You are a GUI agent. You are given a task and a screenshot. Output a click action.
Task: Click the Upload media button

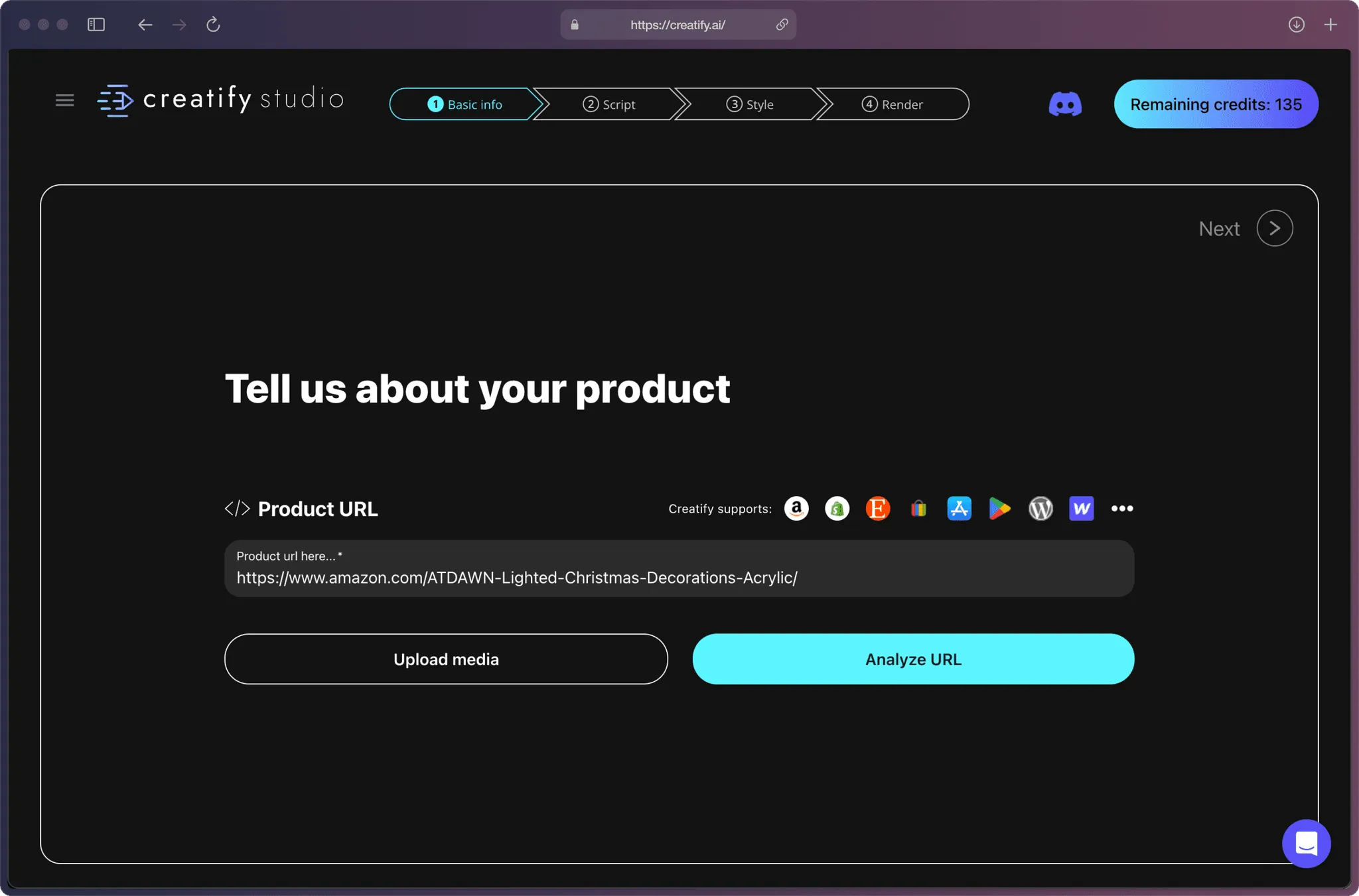tap(446, 659)
